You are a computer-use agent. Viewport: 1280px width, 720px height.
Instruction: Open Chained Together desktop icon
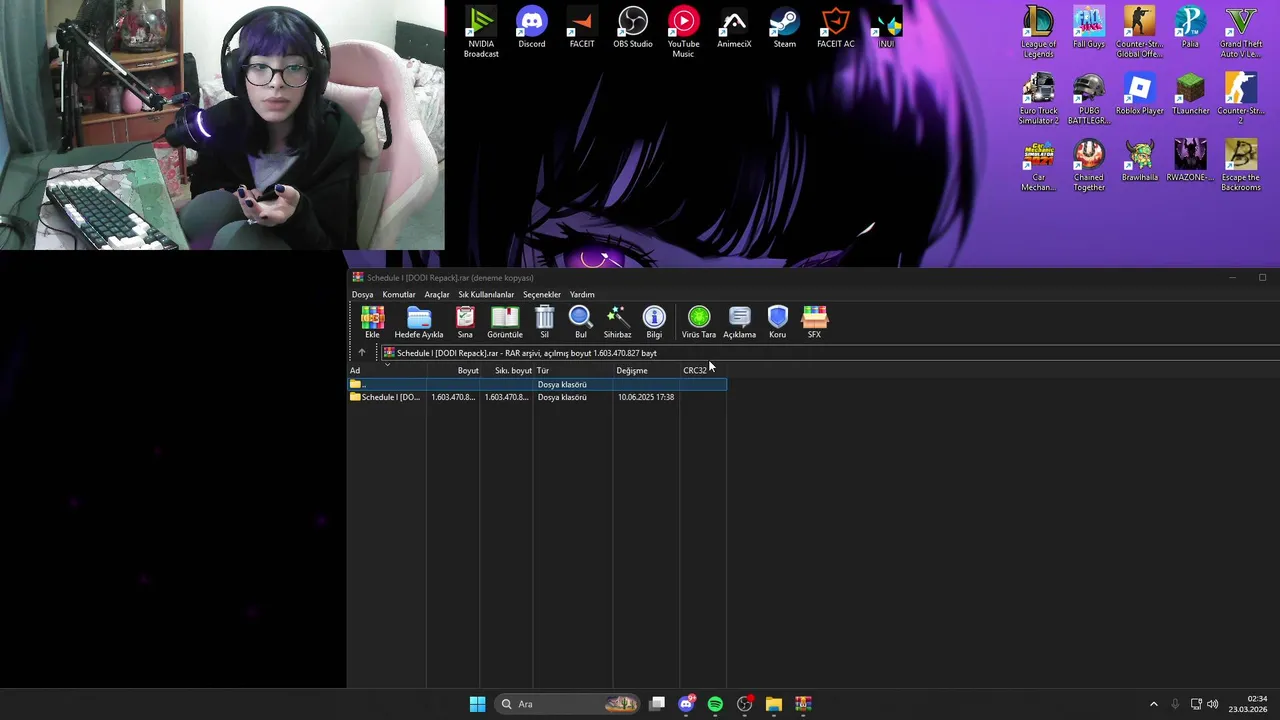(x=1089, y=166)
